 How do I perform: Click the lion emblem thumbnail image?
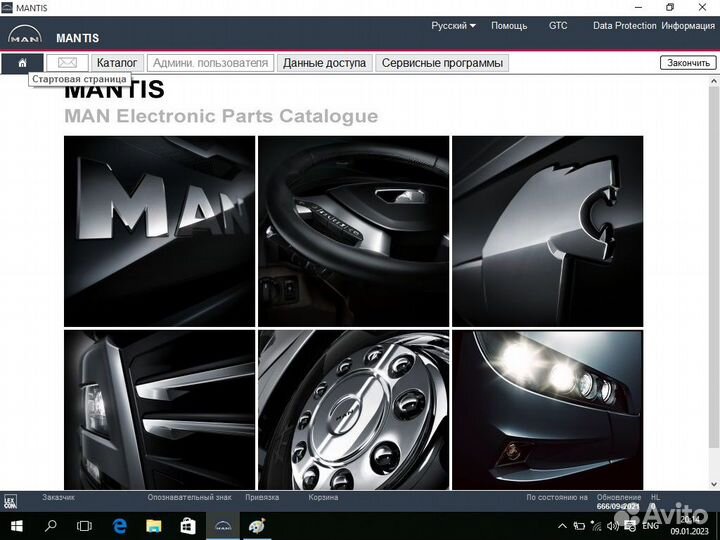[x=548, y=231]
